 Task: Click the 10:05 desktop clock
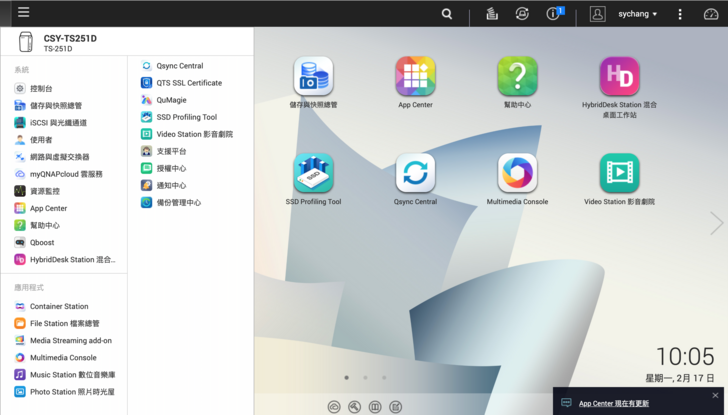[685, 357]
